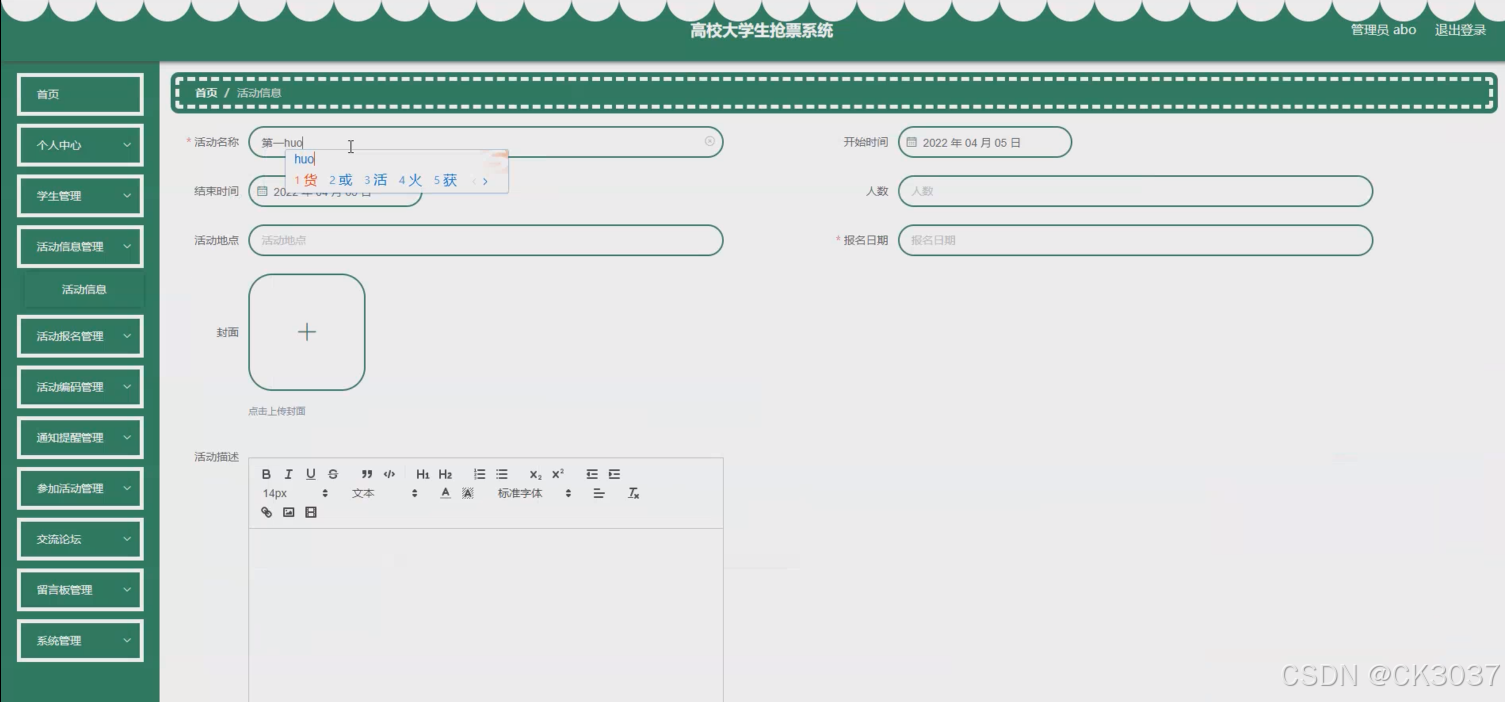The image size is (1505, 702).
Task: Create an ordered numbered list
Action: click(x=479, y=474)
